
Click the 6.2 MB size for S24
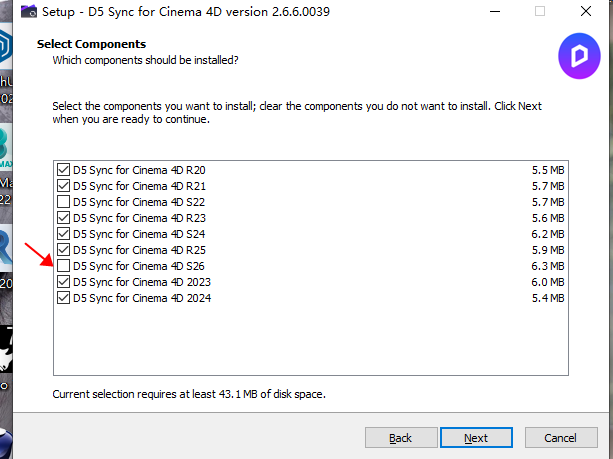(548, 234)
